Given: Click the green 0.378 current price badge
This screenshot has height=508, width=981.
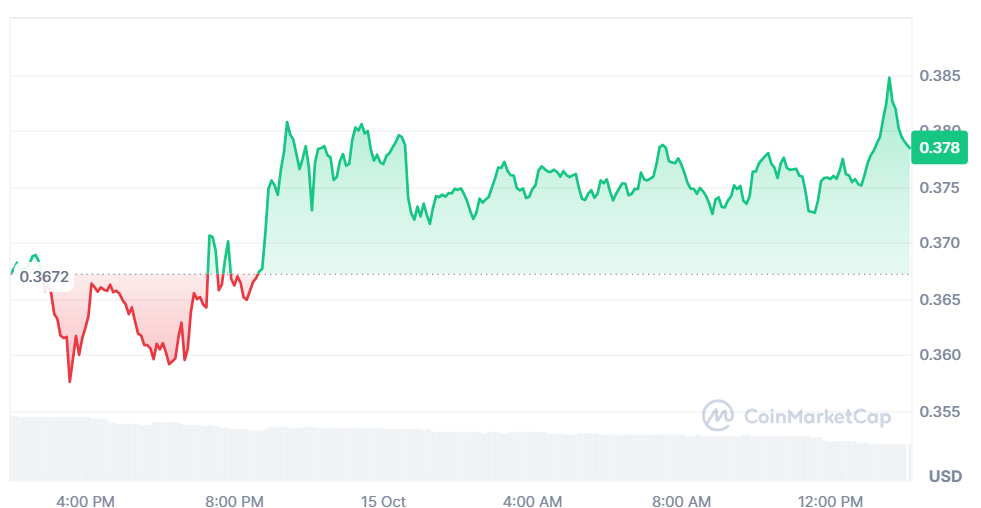Looking at the screenshot, I should [939, 148].
